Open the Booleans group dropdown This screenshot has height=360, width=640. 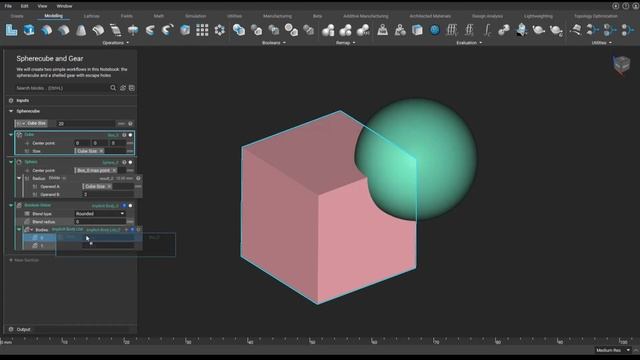point(273,43)
